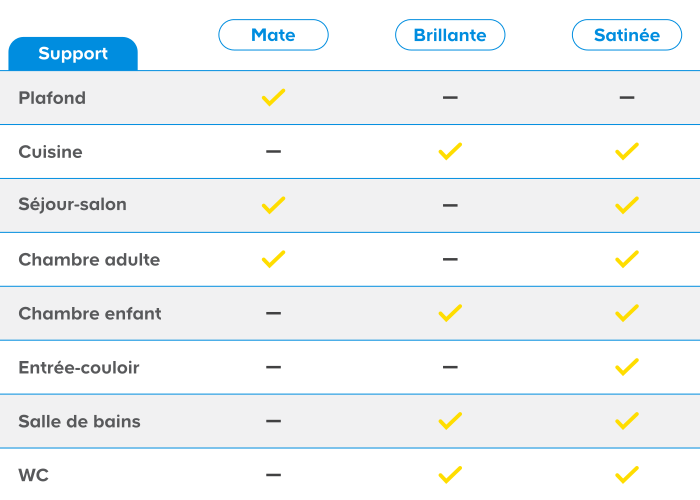Image resolution: width=700 pixels, height=500 pixels.
Task: Click the Salle de bains row label
Action: tap(79, 421)
